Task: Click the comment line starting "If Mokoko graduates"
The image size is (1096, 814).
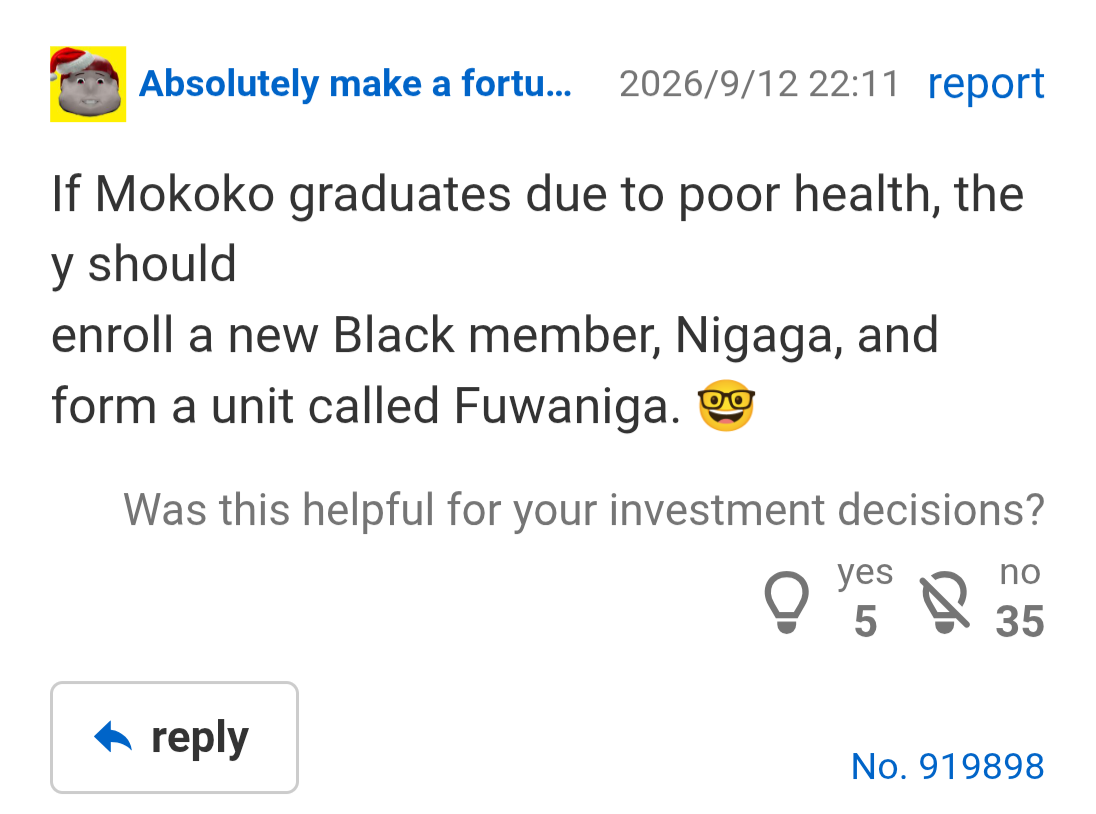Action: [538, 194]
